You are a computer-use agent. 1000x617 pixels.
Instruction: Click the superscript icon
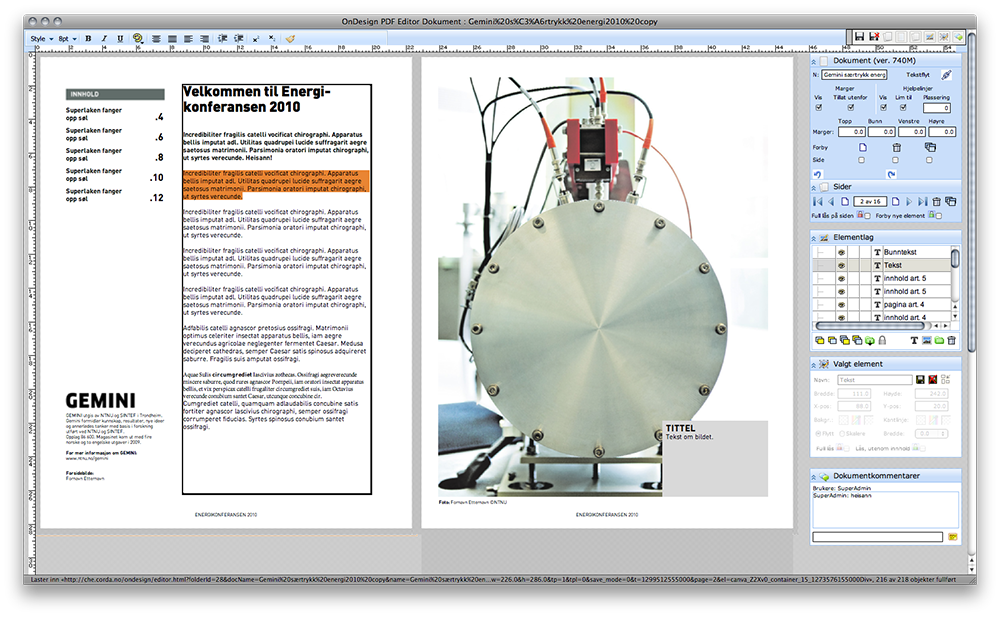(256, 38)
